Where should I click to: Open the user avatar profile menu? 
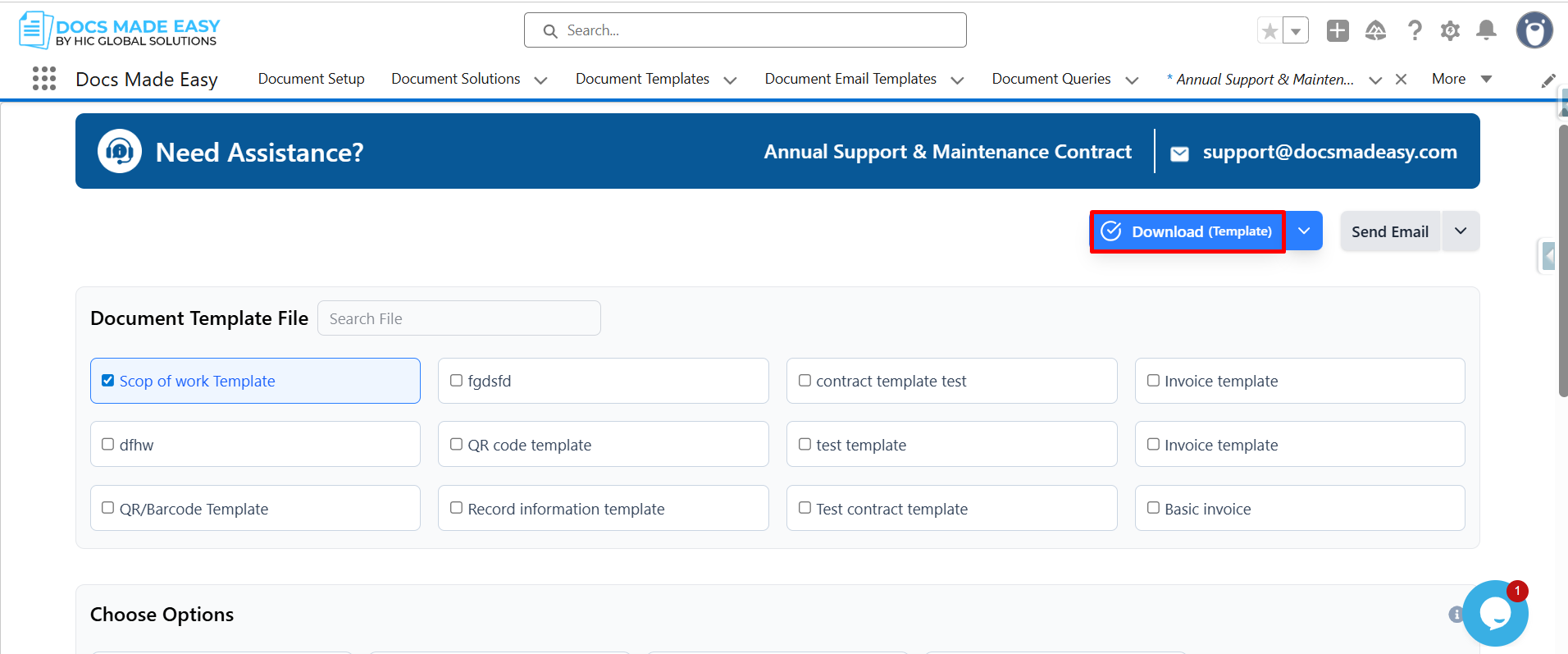[1534, 30]
